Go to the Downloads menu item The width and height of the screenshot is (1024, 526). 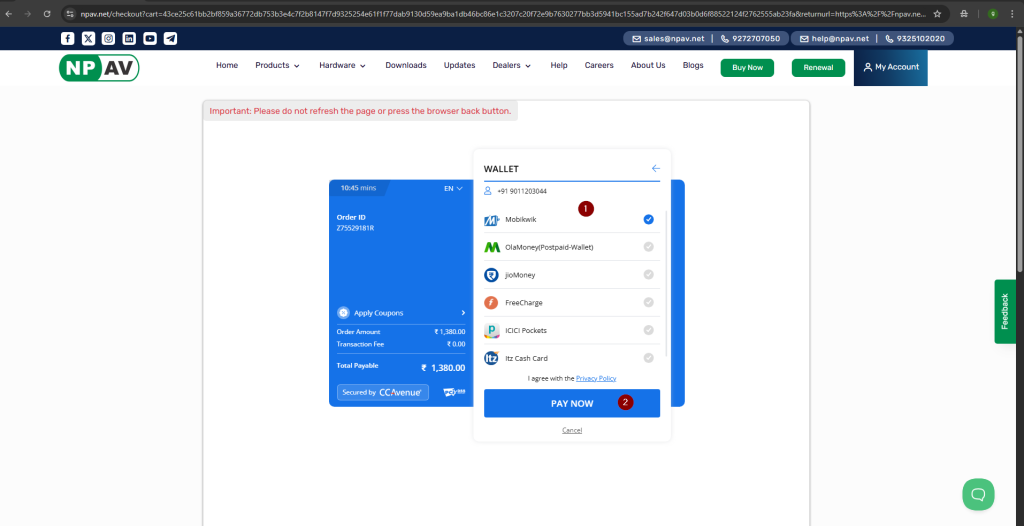tap(406, 66)
